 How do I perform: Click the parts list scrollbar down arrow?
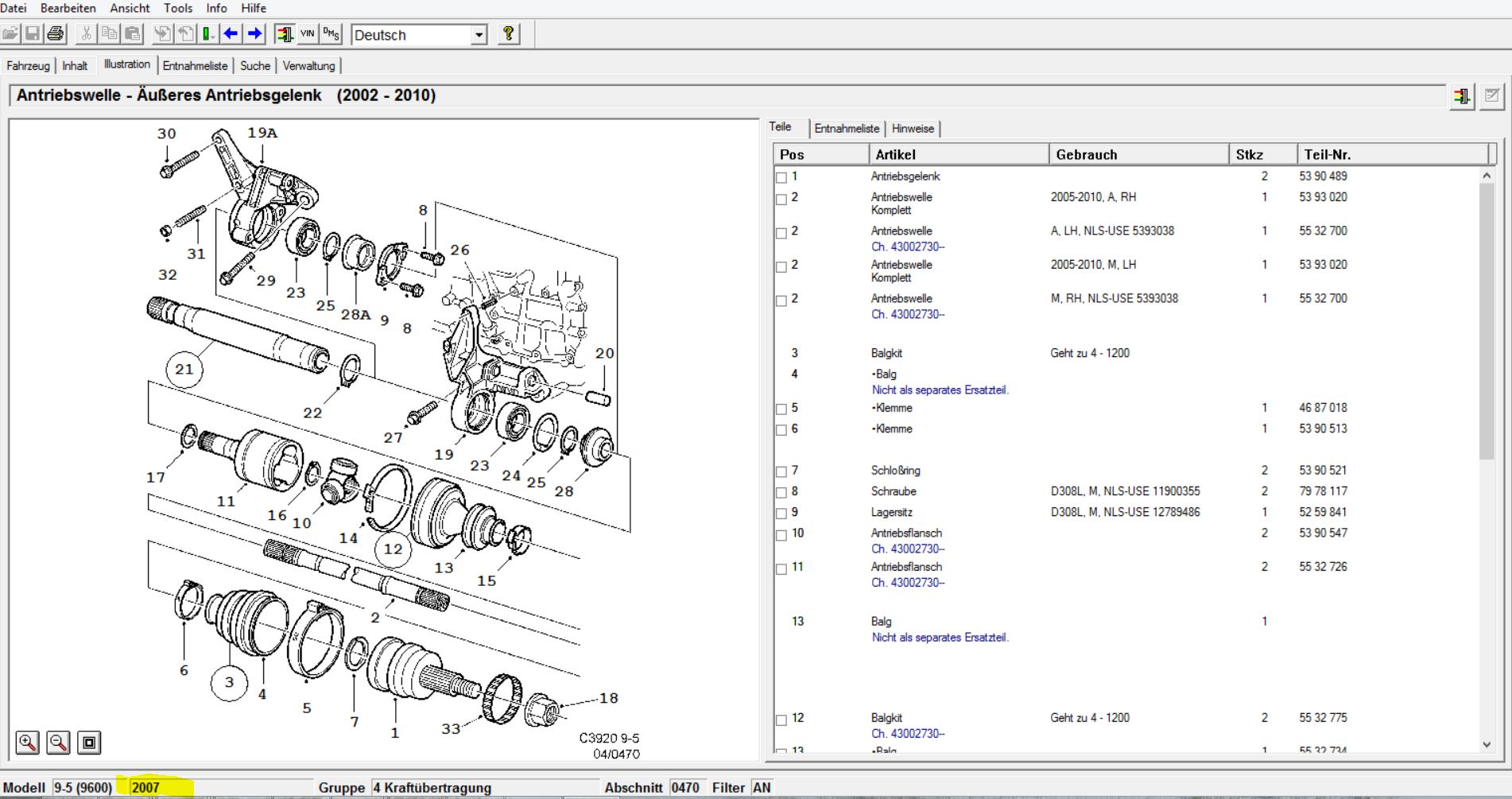1487,745
